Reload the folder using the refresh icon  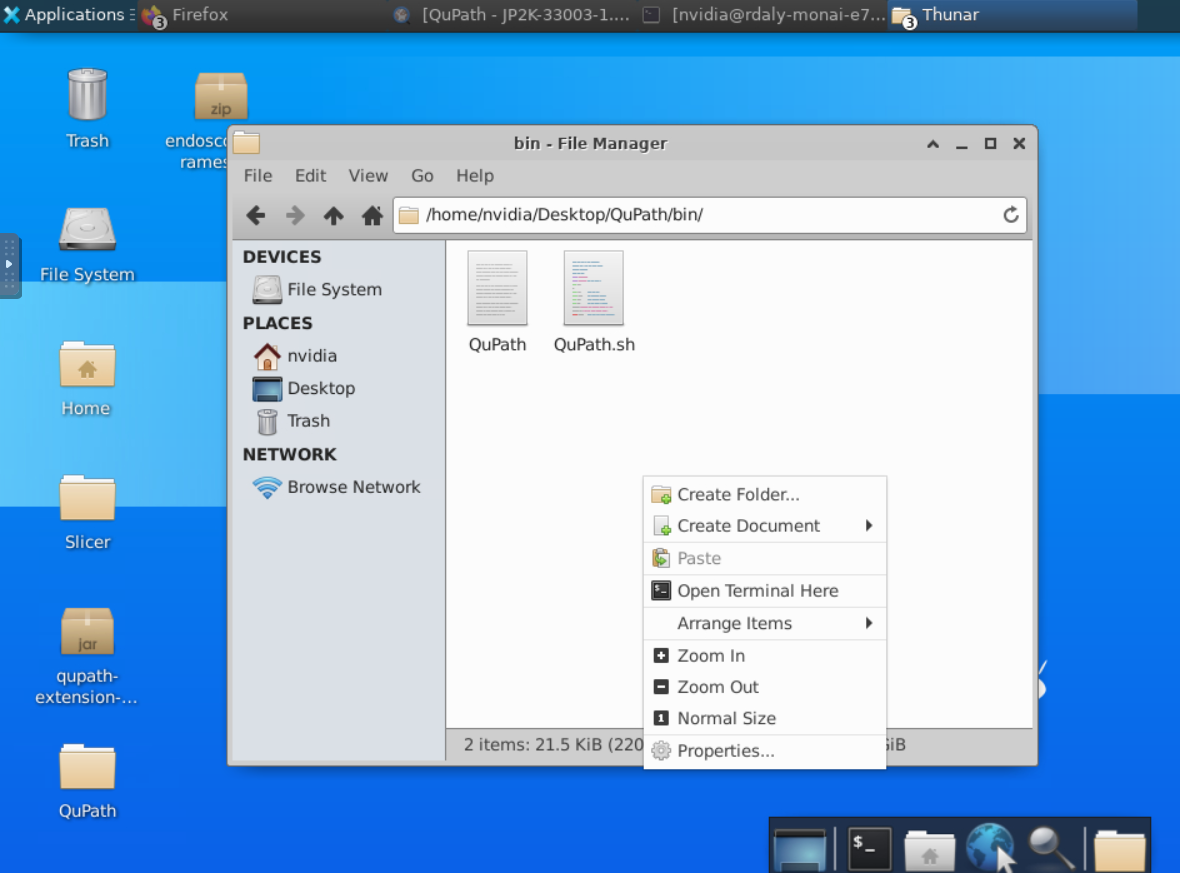point(1010,215)
